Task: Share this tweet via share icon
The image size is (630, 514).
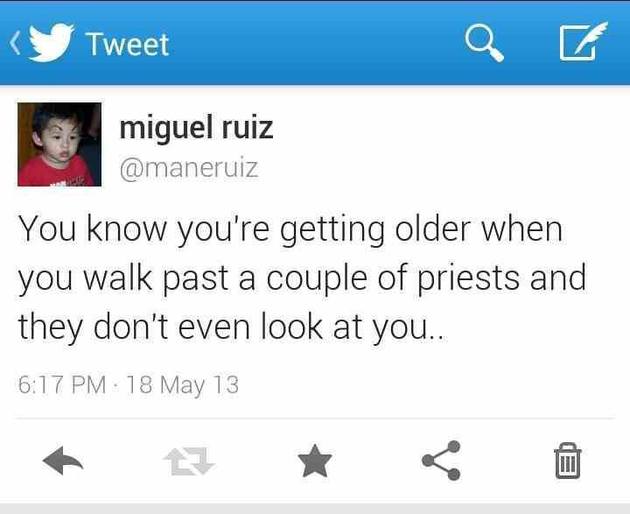Action: (x=440, y=460)
